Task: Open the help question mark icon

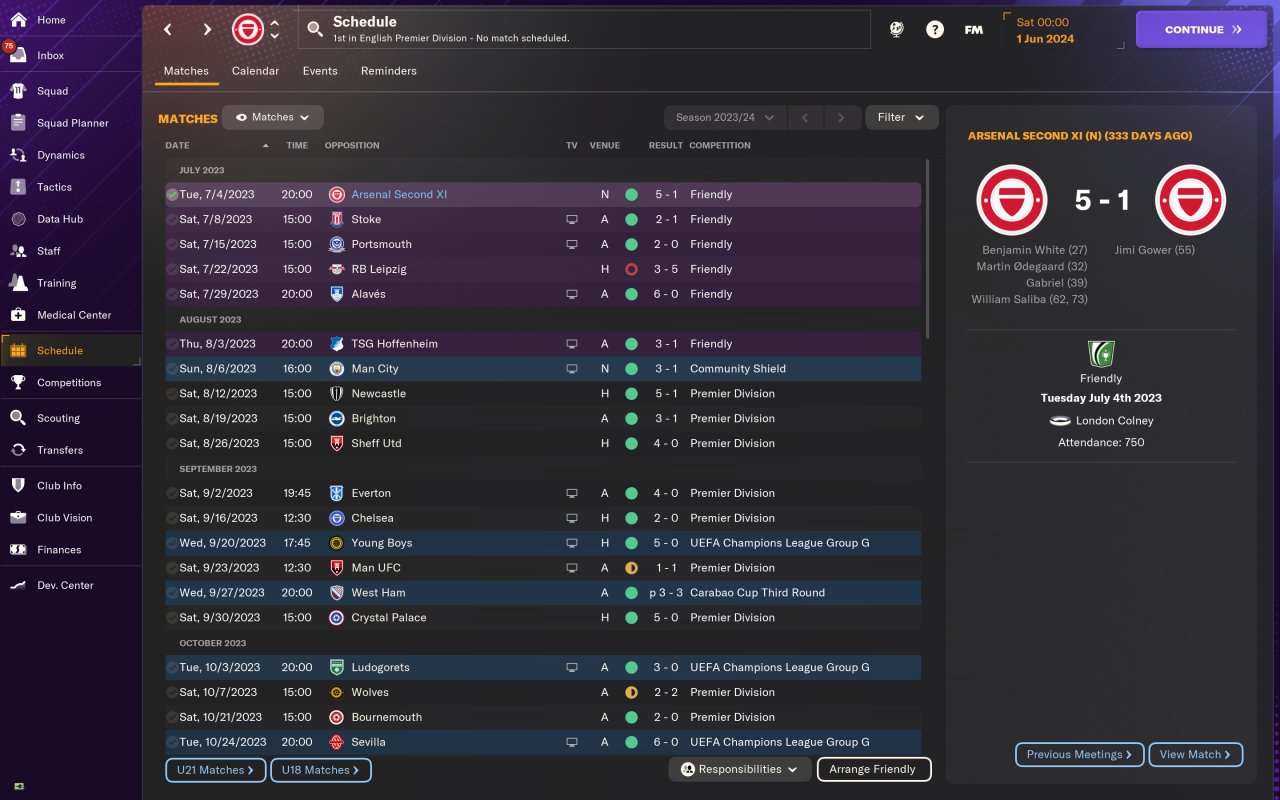Action: pos(935,29)
